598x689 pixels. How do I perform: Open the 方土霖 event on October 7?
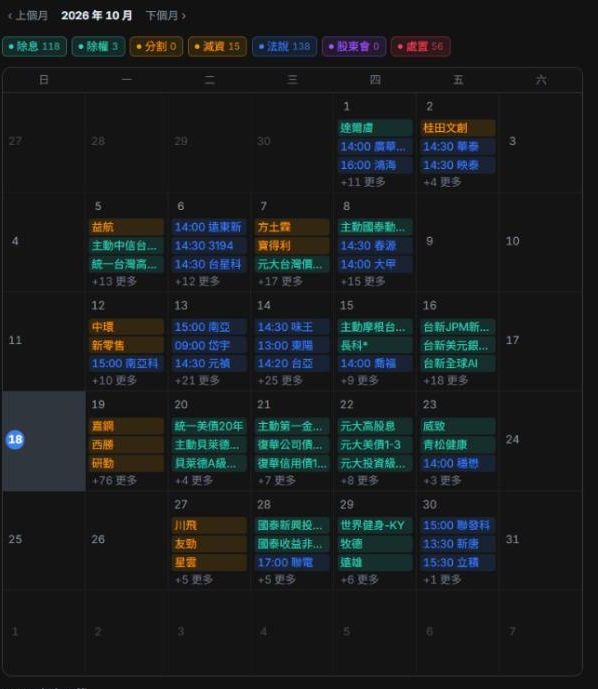point(292,227)
